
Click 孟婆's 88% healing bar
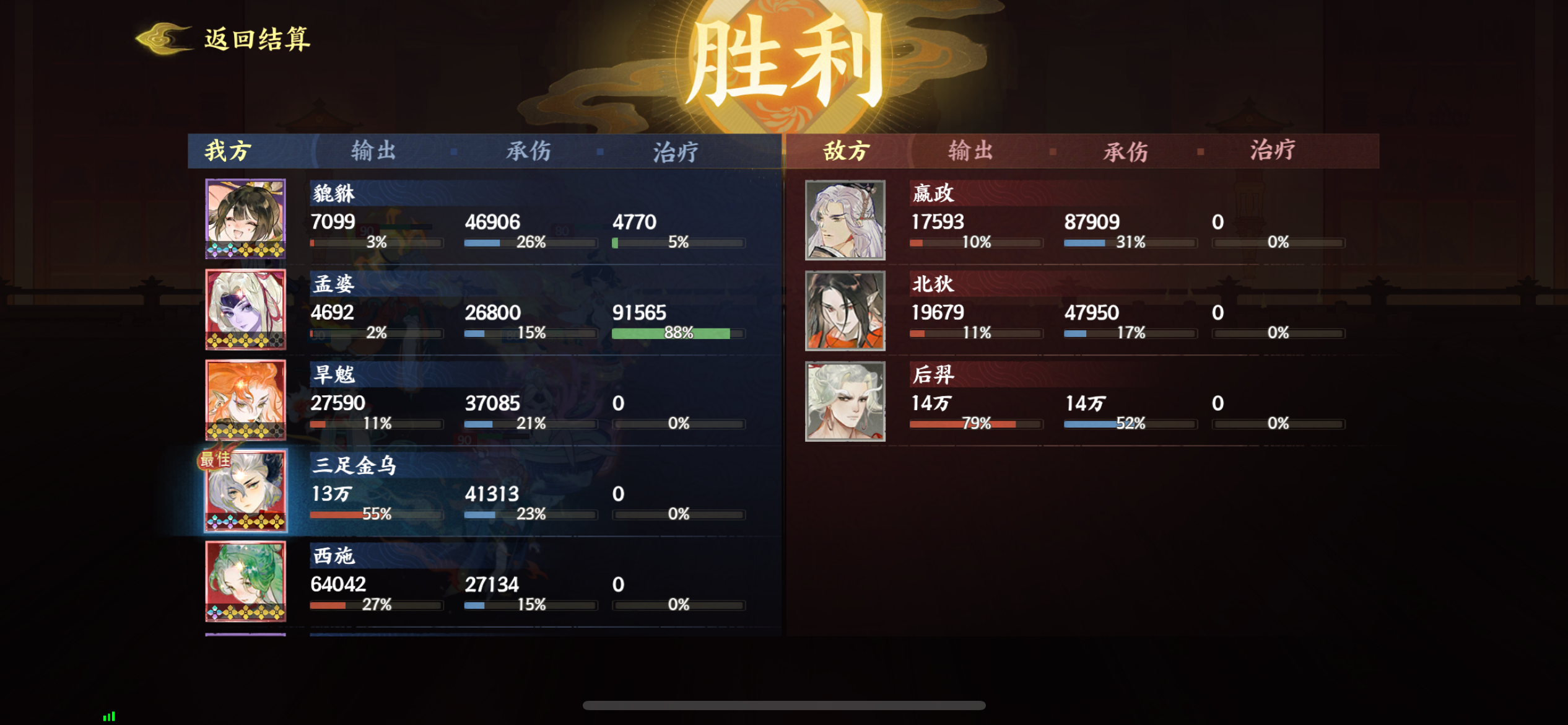pos(679,333)
